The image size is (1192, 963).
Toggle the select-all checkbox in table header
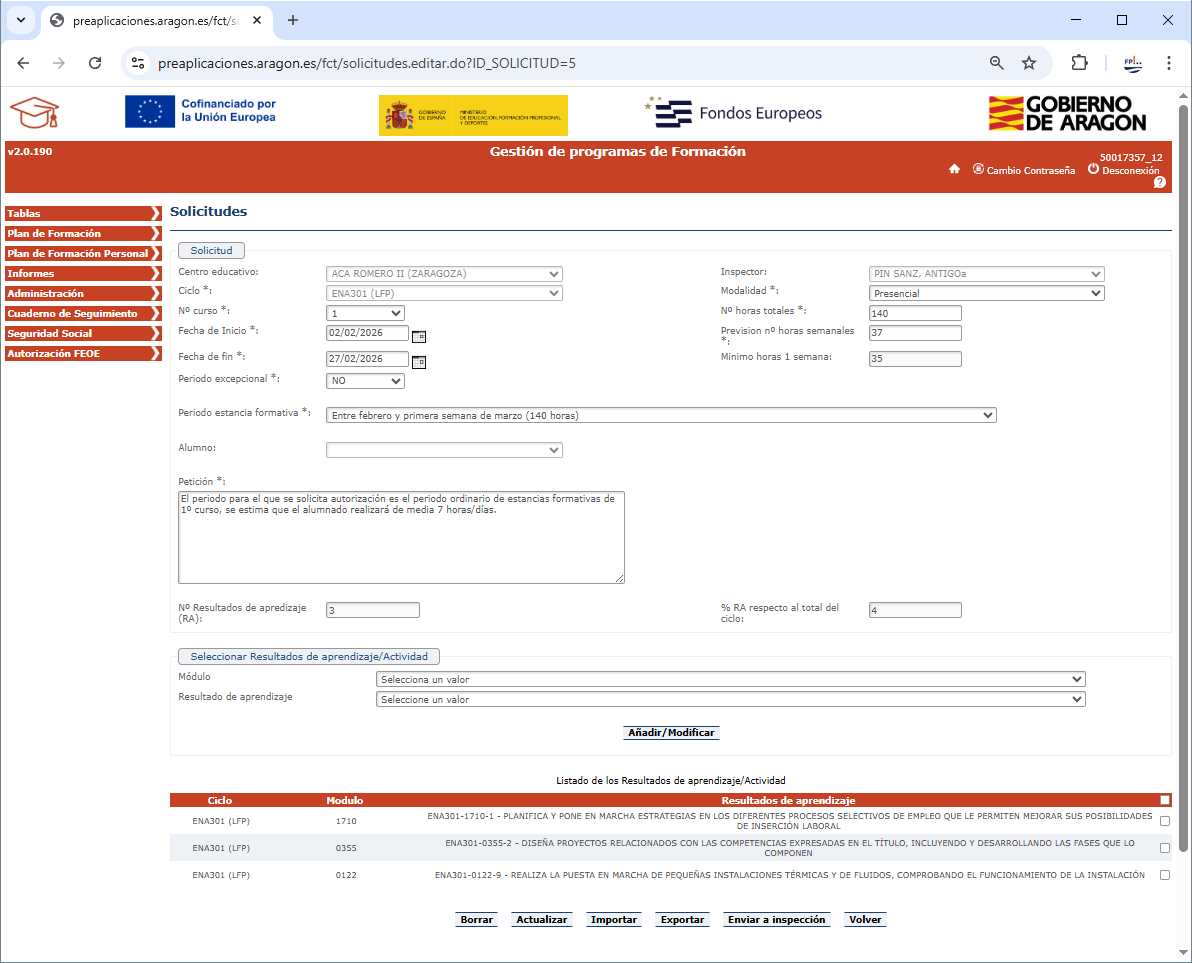[1164, 800]
